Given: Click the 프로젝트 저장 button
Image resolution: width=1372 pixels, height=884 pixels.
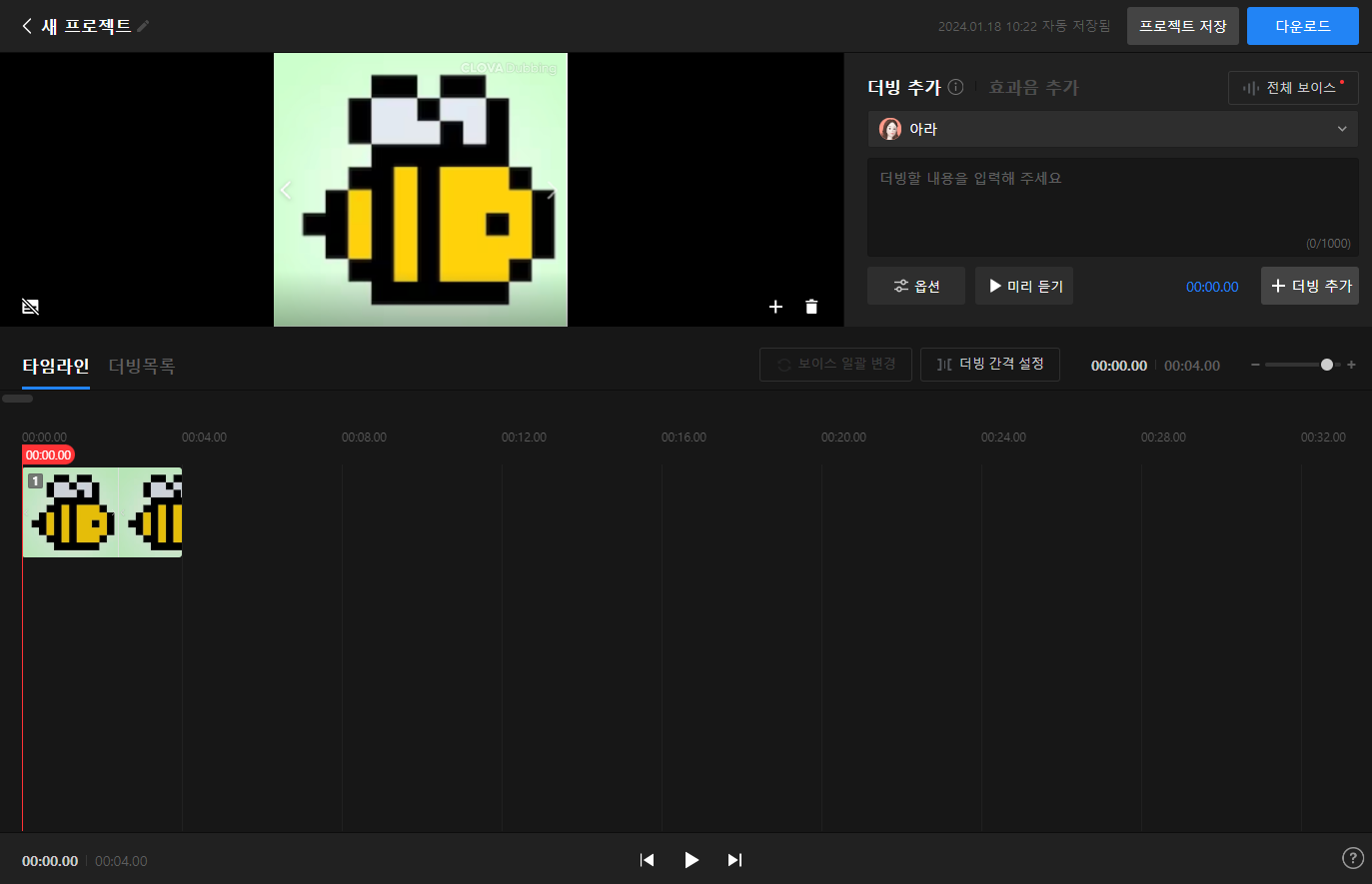Looking at the screenshot, I should [1183, 26].
